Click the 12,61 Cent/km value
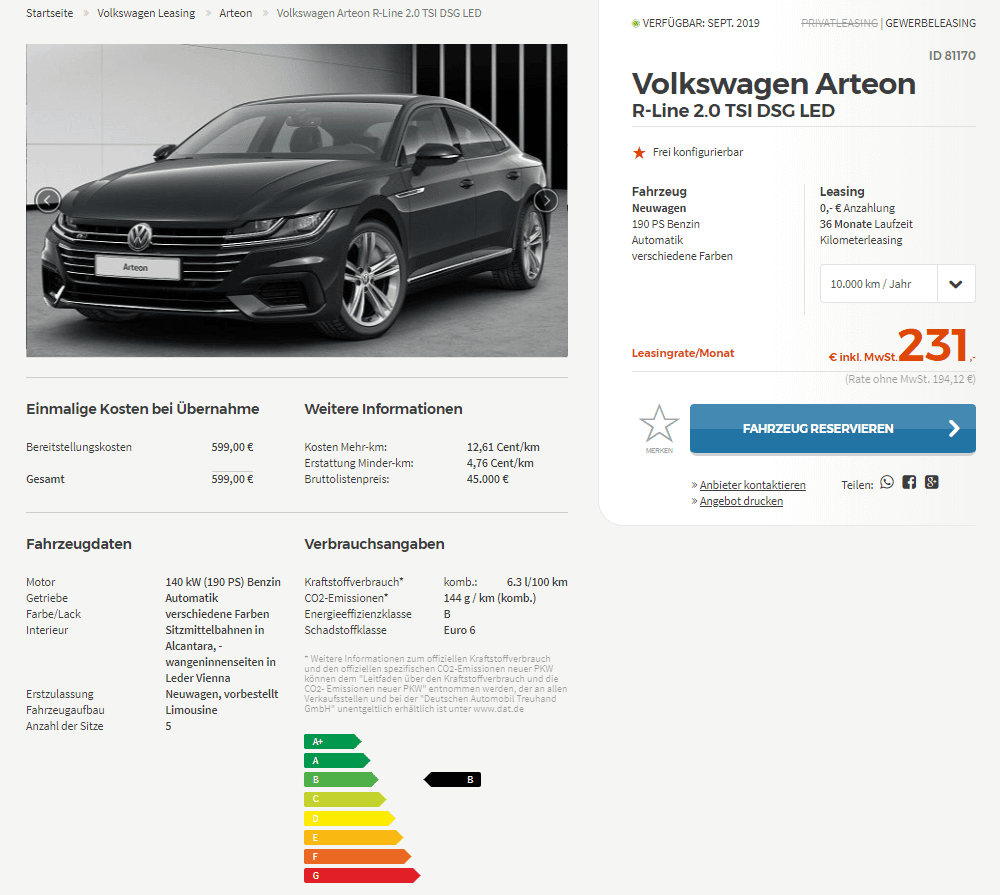 pos(503,447)
